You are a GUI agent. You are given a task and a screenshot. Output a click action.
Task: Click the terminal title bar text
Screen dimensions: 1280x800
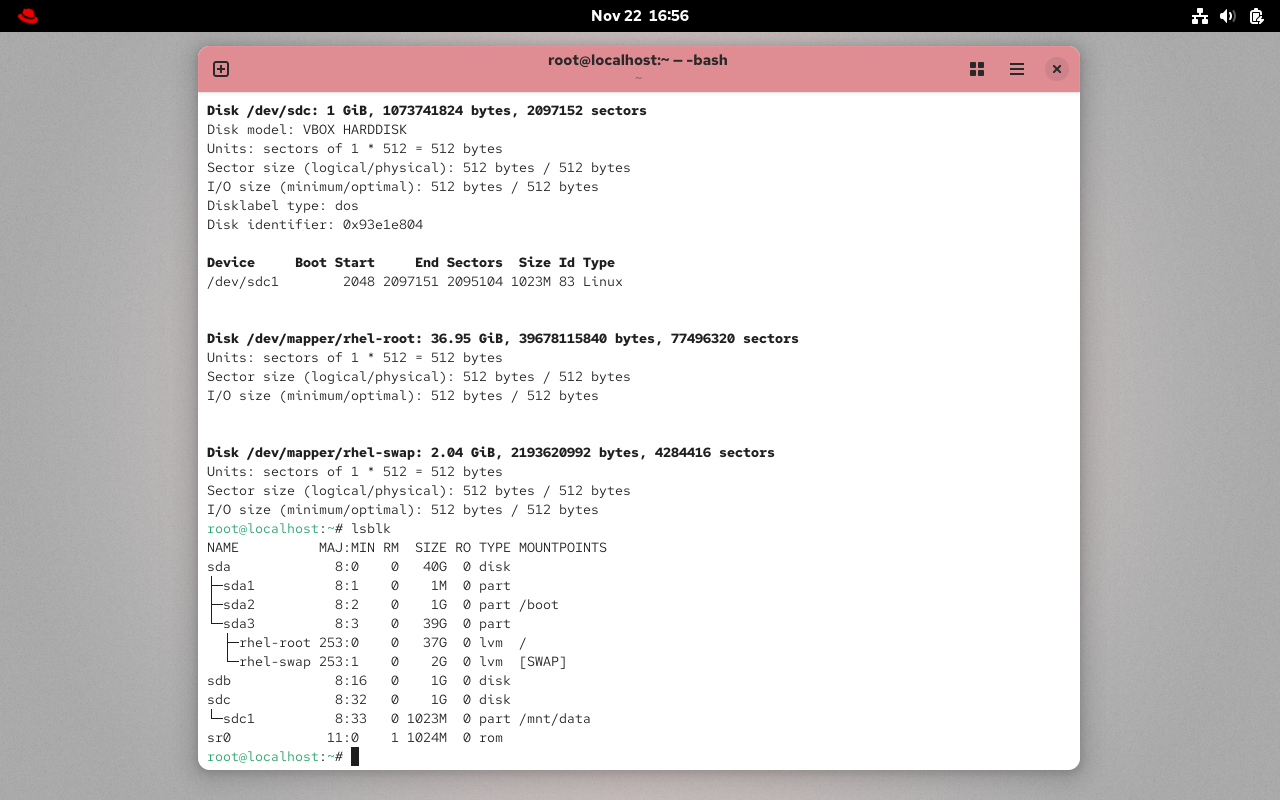coord(637,60)
